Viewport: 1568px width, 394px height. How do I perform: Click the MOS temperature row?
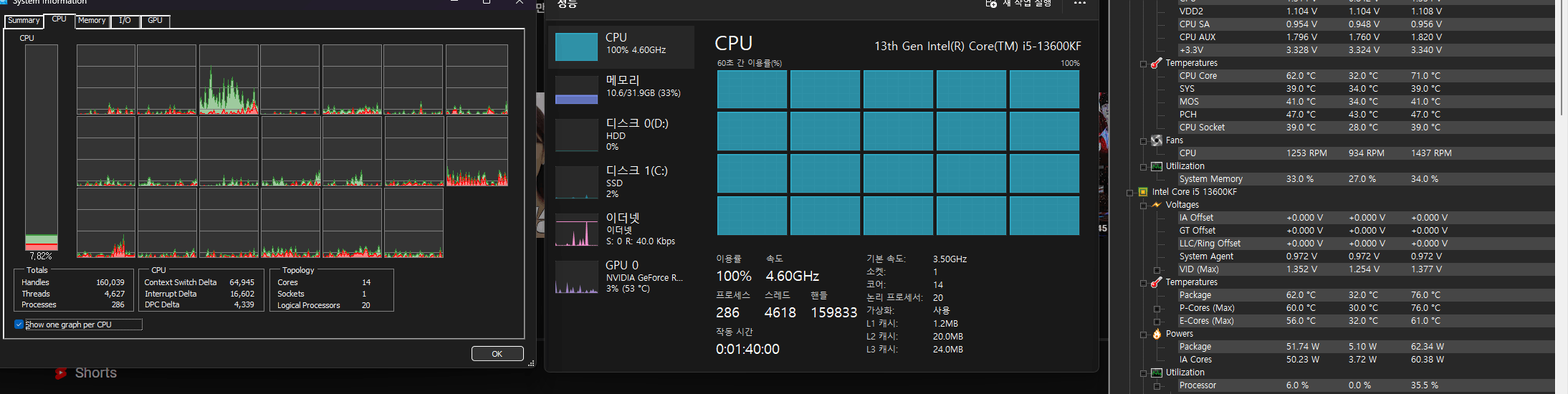[x=1365, y=102]
